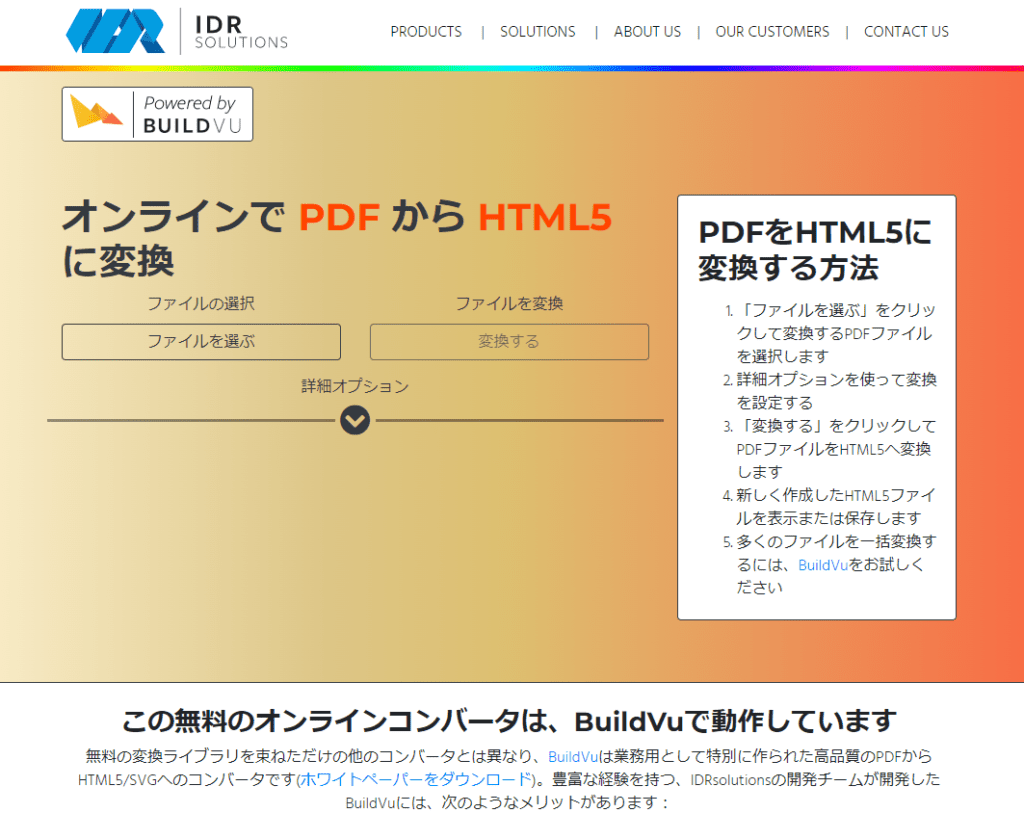
Task: Click the ファイルの選択 label
Action: tap(201, 304)
